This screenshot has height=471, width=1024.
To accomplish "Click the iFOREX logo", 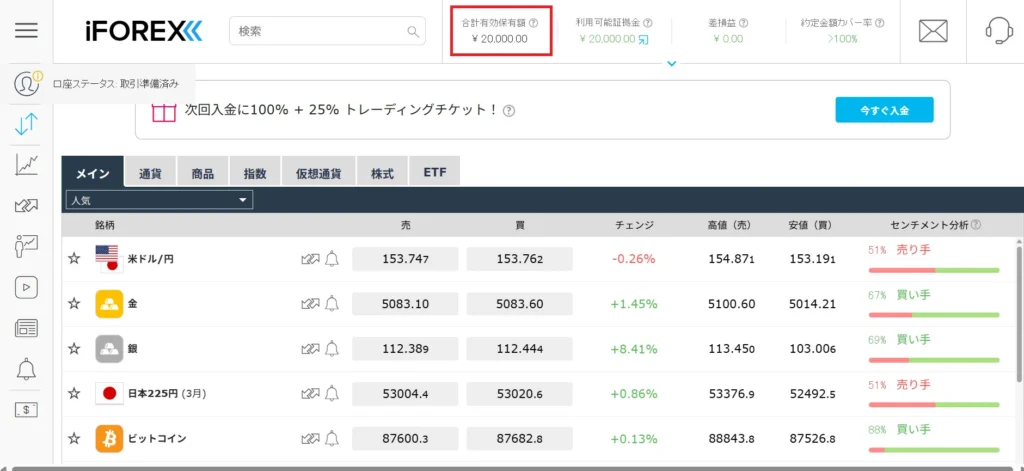I will [144, 31].
